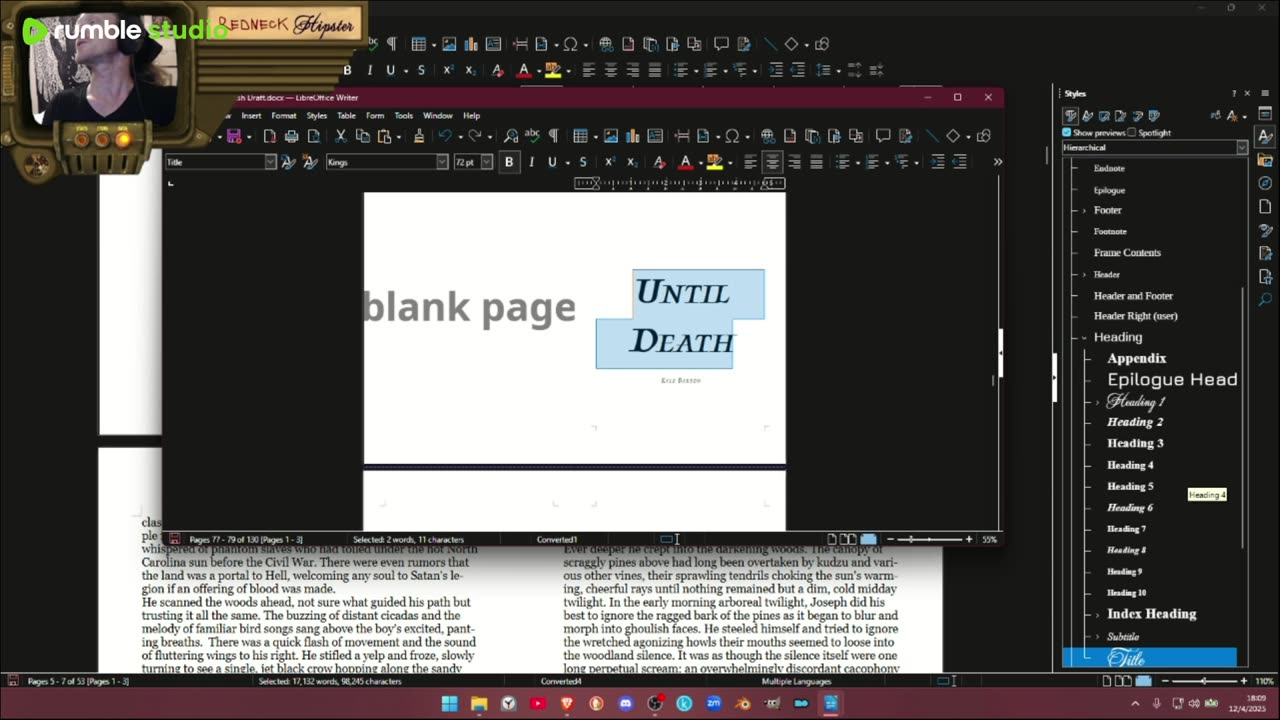This screenshot has width=1280, height=720.
Task: Expand Header style in Styles tree
Action: [x=1084, y=274]
